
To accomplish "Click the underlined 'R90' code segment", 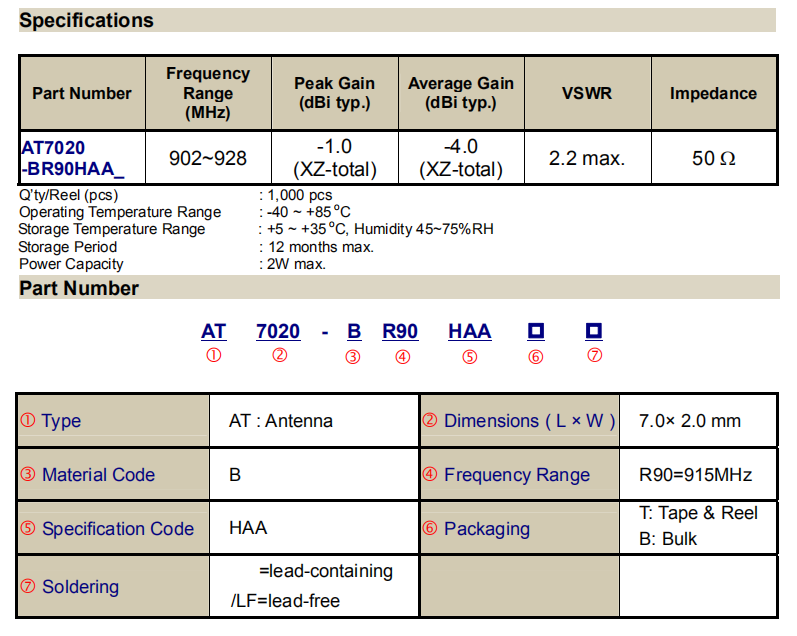I will pyautogui.click(x=400, y=332).
